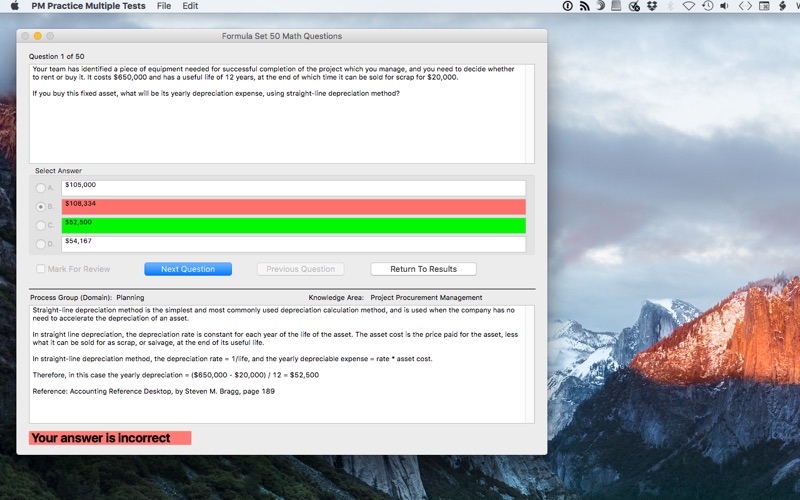
Task: Click the angle brackets menu bar icon
Action: 745,6
